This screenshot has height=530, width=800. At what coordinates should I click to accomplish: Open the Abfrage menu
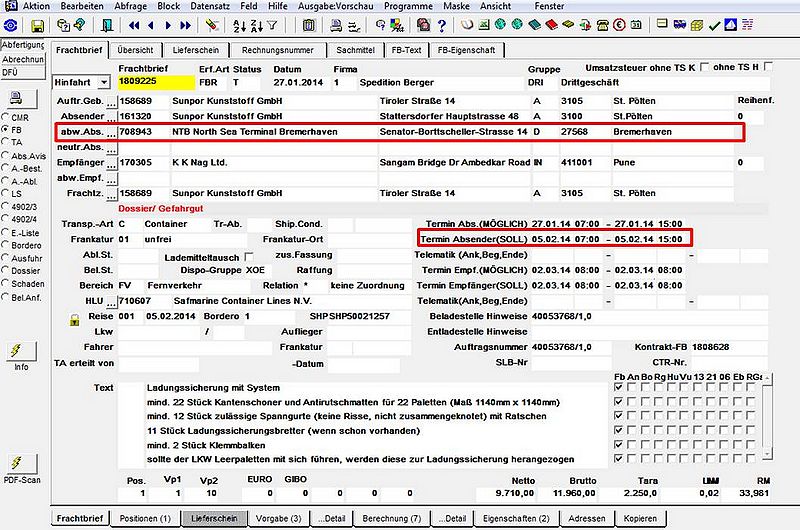pos(131,6)
